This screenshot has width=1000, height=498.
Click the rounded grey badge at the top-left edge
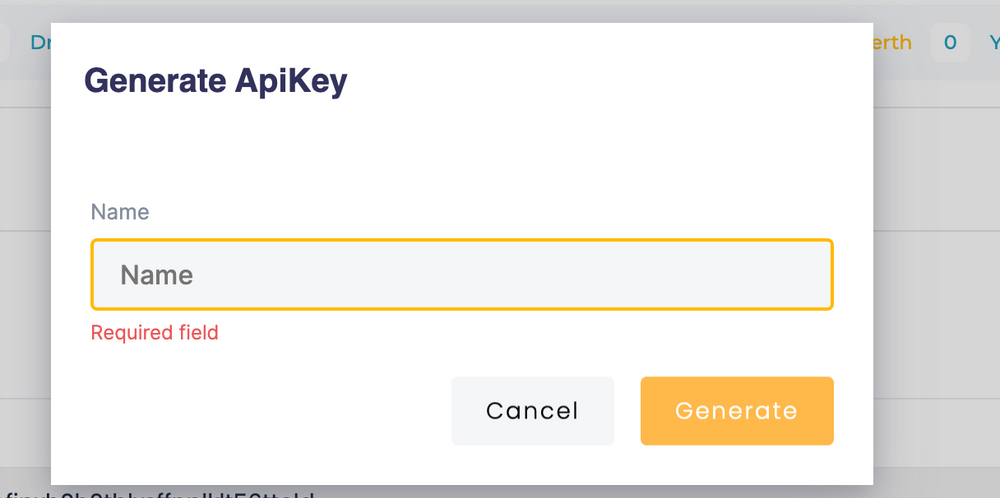[x=4, y=43]
